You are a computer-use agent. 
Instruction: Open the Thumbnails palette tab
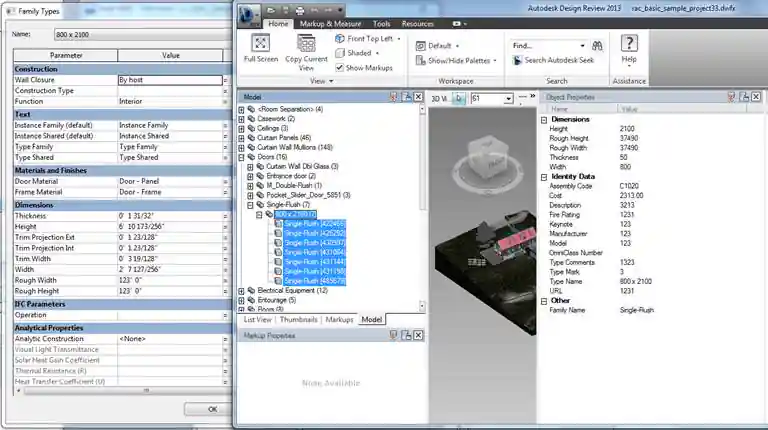299,320
